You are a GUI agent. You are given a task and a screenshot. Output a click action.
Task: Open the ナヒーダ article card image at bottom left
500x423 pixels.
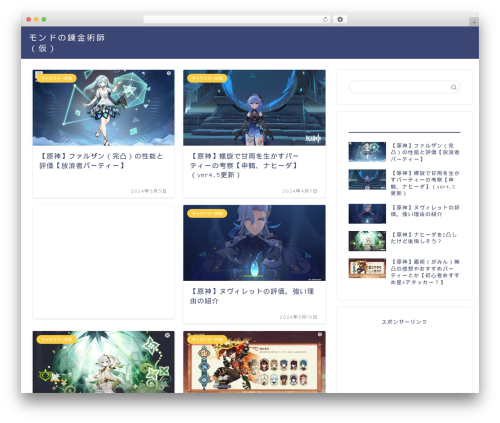pos(103,362)
